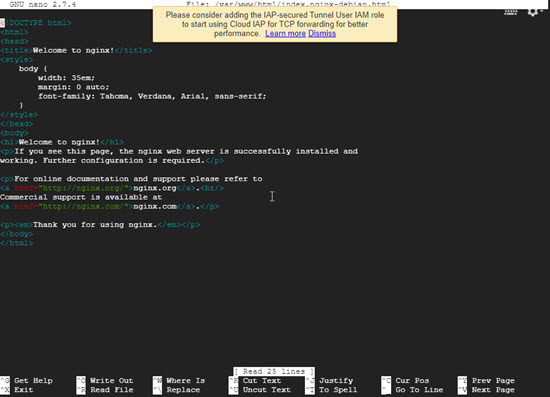Click the Learn more link
Screen dimensions: 550x397
pyautogui.click(x=285, y=34)
